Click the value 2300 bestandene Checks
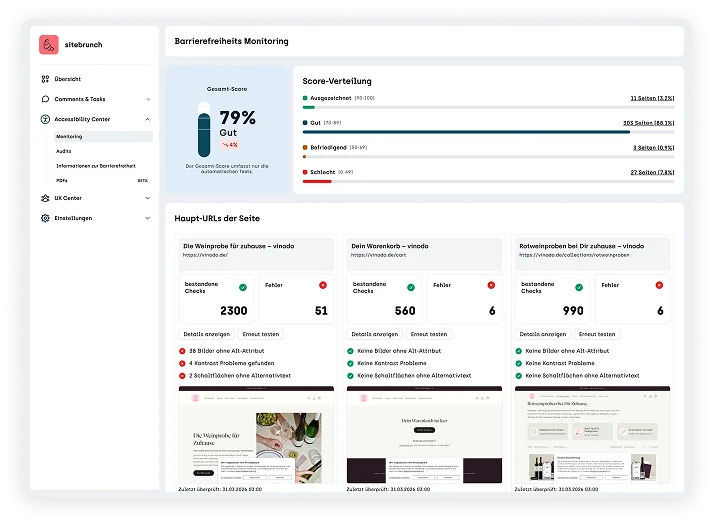Viewport: 714px width, 524px height. (x=234, y=310)
